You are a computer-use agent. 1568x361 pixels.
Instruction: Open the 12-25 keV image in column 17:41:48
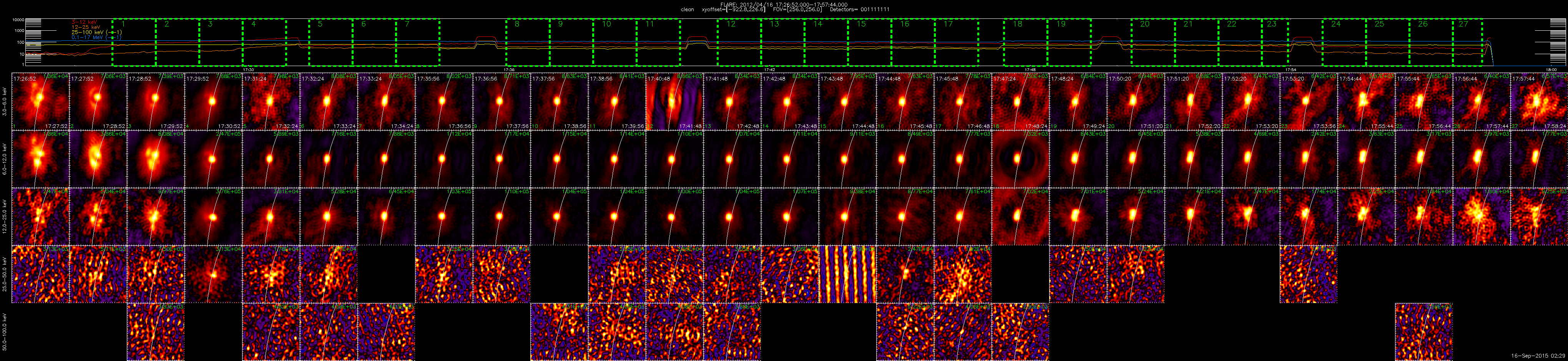coord(732,217)
